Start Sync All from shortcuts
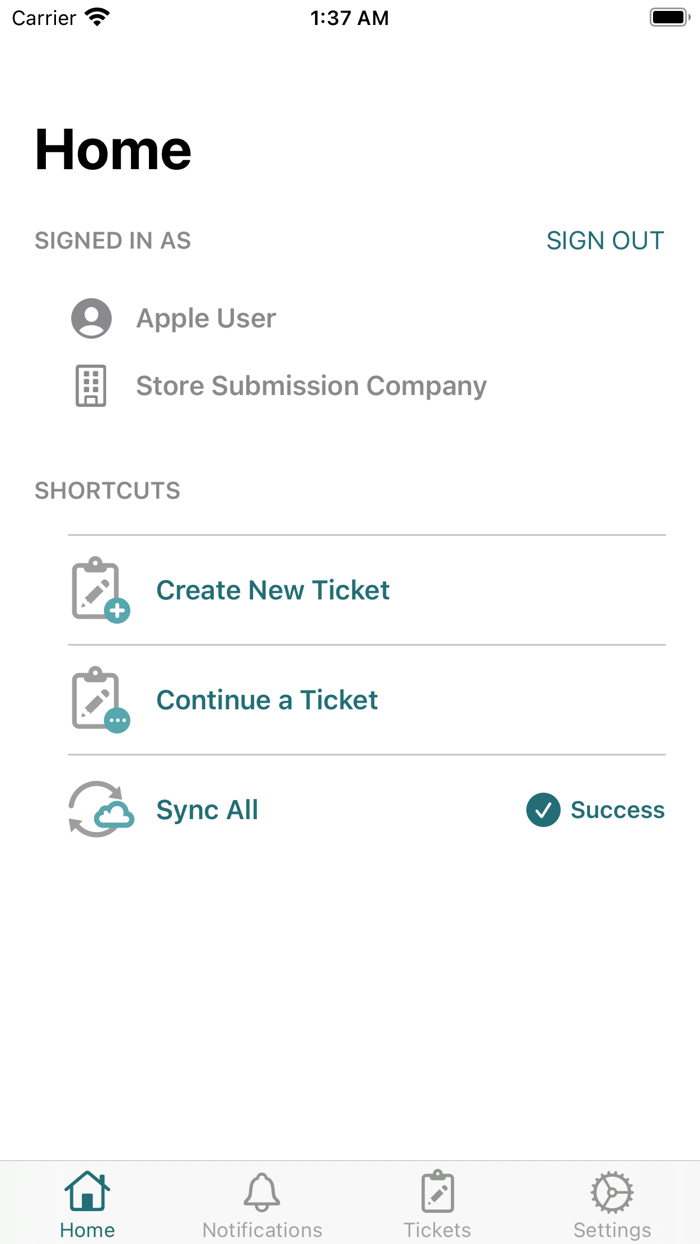The image size is (700, 1244). (207, 810)
